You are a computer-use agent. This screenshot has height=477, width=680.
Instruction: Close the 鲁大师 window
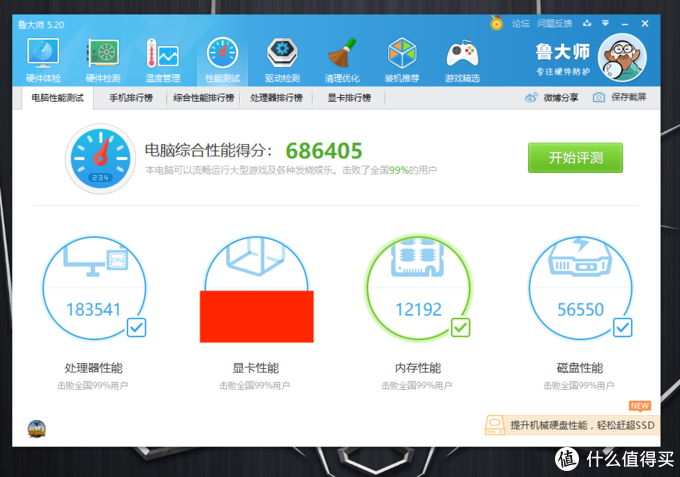645,23
